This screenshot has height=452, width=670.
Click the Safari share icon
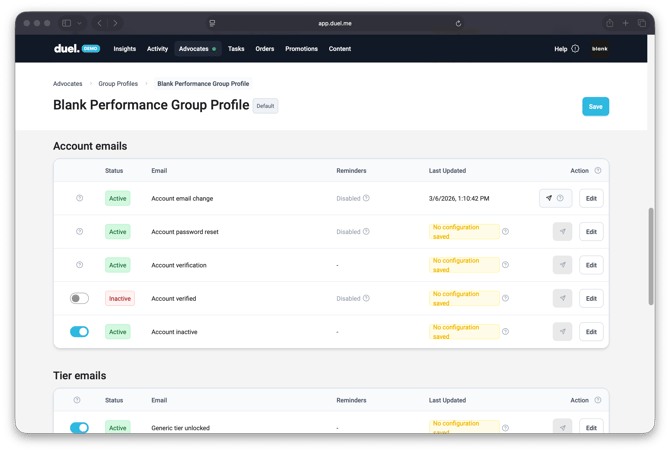pos(609,23)
